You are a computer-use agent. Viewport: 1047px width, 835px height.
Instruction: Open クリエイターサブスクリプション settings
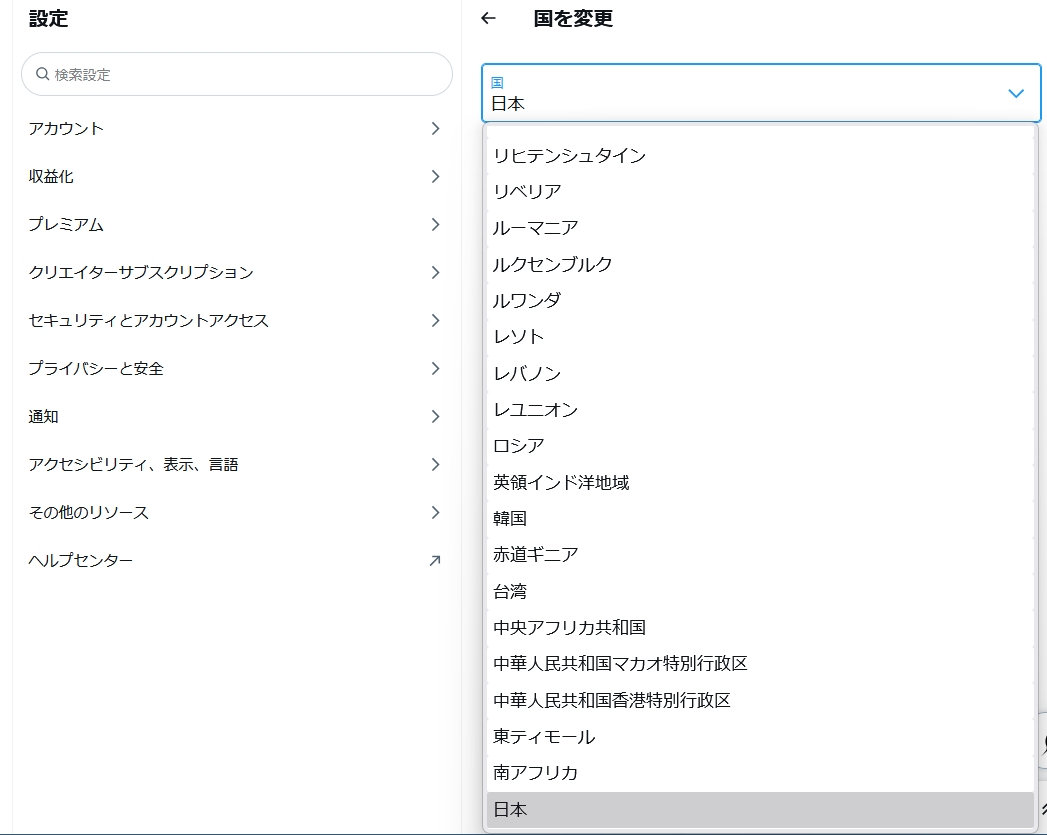(141, 273)
